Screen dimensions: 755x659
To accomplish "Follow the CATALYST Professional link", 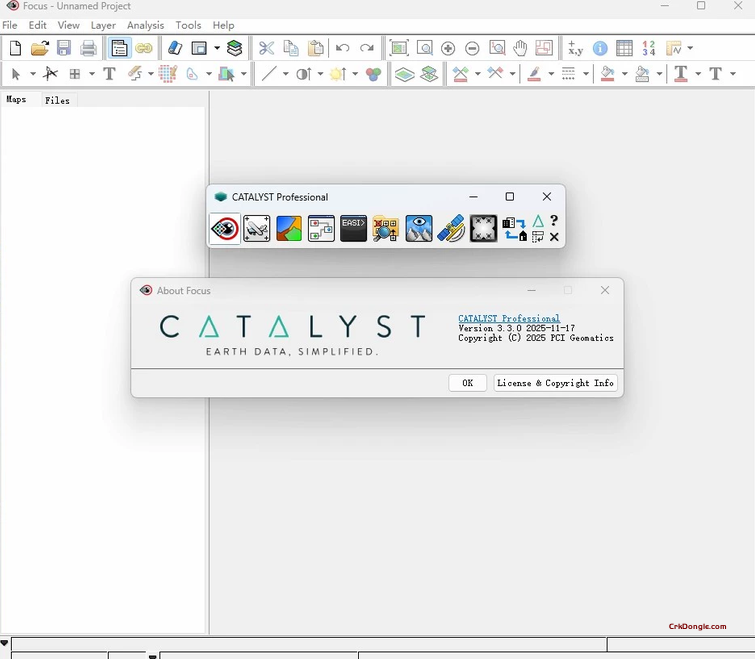I will [x=509, y=318].
